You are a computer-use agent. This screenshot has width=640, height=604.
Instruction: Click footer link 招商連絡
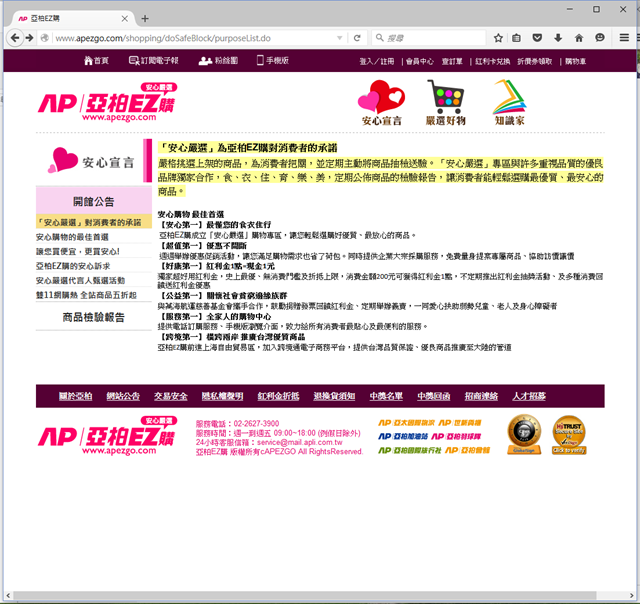click(x=481, y=396)
